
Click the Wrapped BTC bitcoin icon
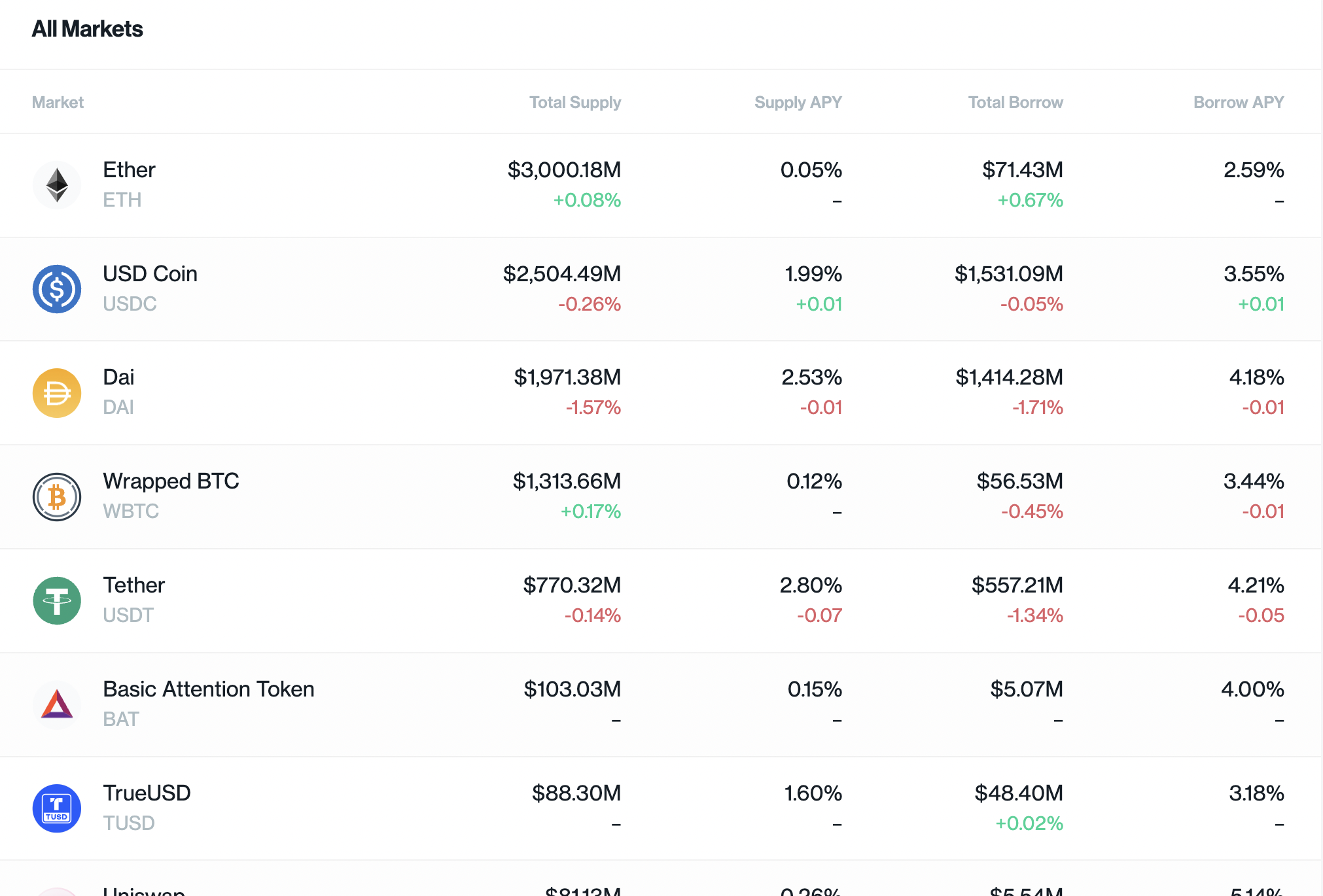pos(57,497)
